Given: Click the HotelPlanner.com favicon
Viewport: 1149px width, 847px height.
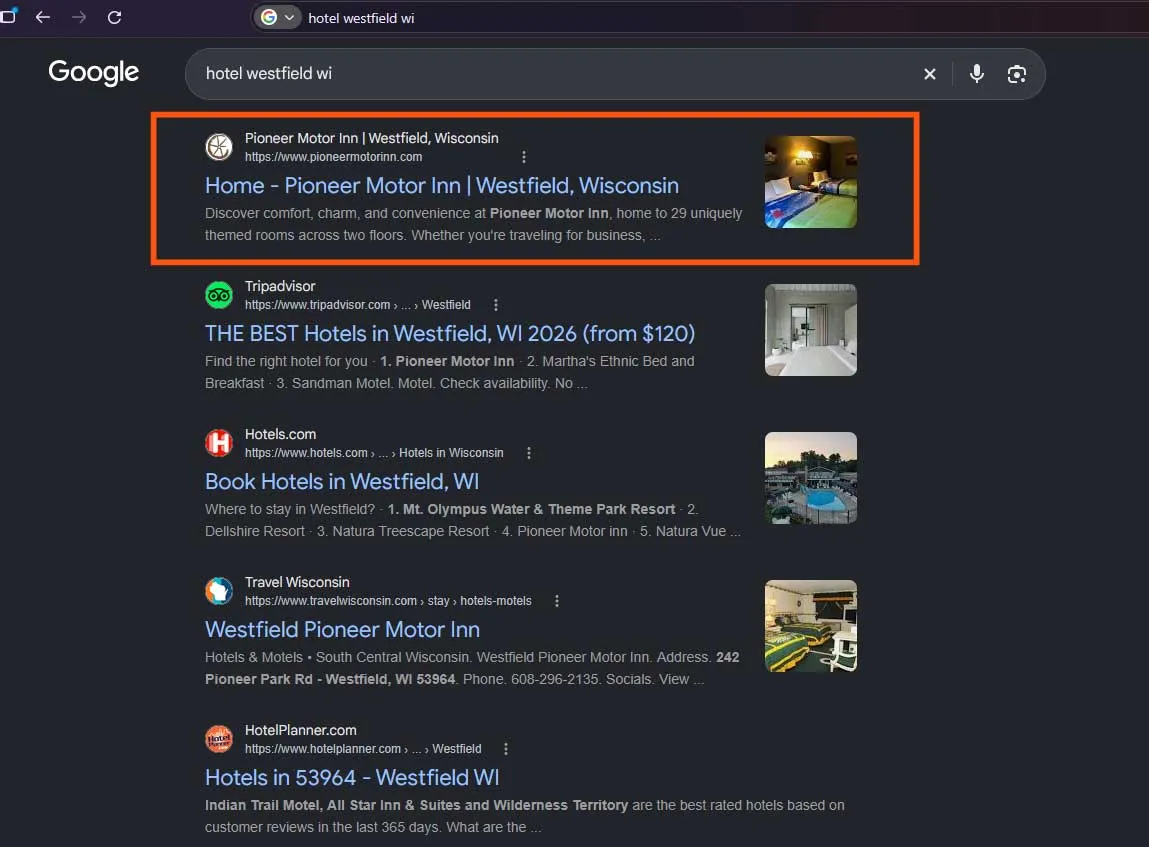Looking at the screenshot, I should [218, 739].
